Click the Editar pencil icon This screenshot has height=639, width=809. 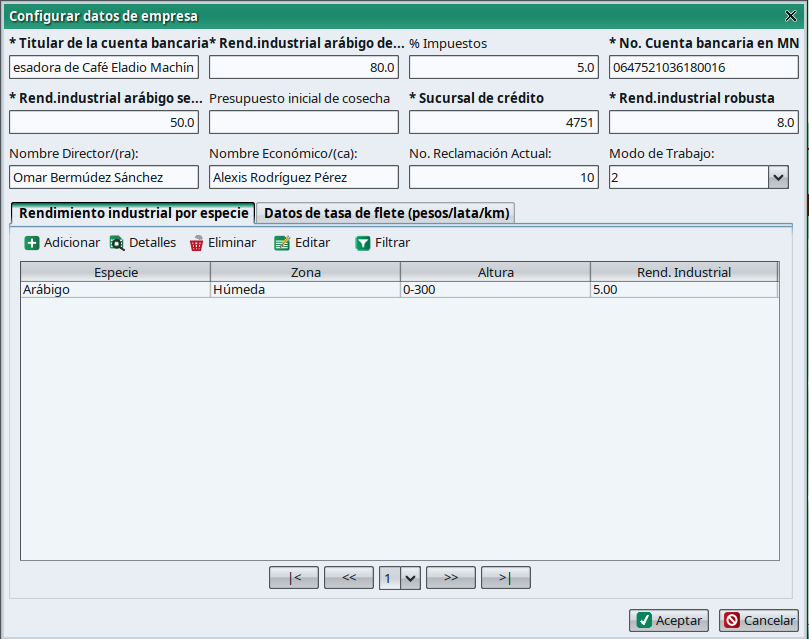click(x=282, y=243)
